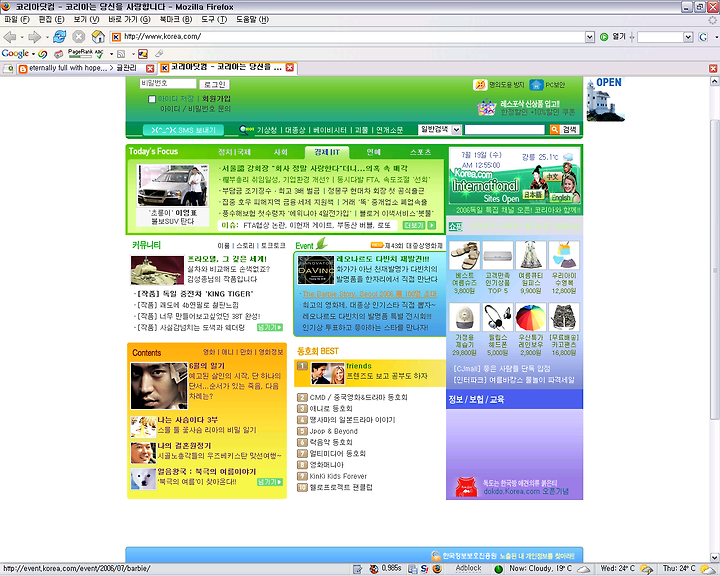Click the page load timer showing 0.985s

click(391, 568)
